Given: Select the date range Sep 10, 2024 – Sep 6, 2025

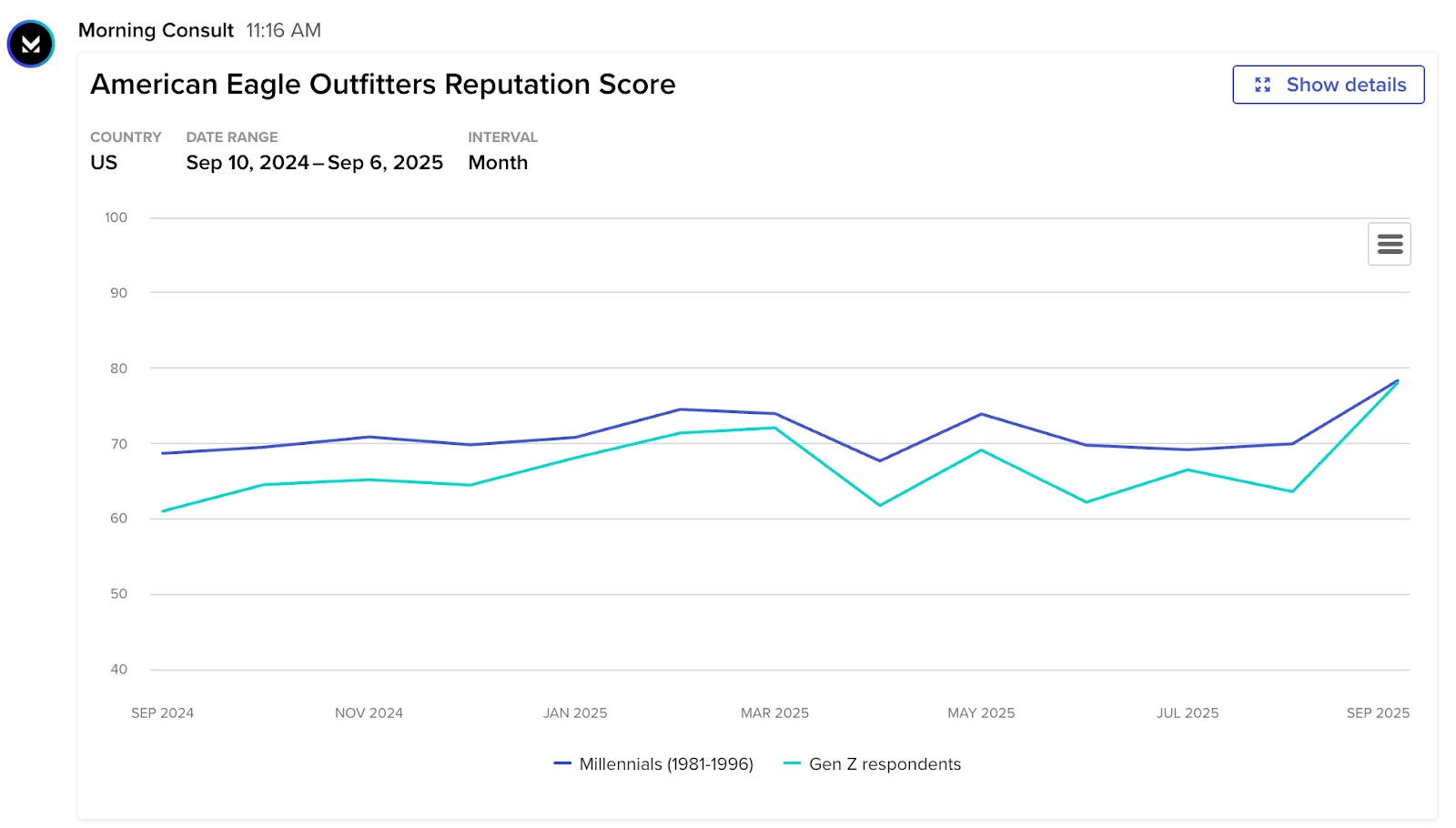Looking at the screenshot, I should coord(315,162).
